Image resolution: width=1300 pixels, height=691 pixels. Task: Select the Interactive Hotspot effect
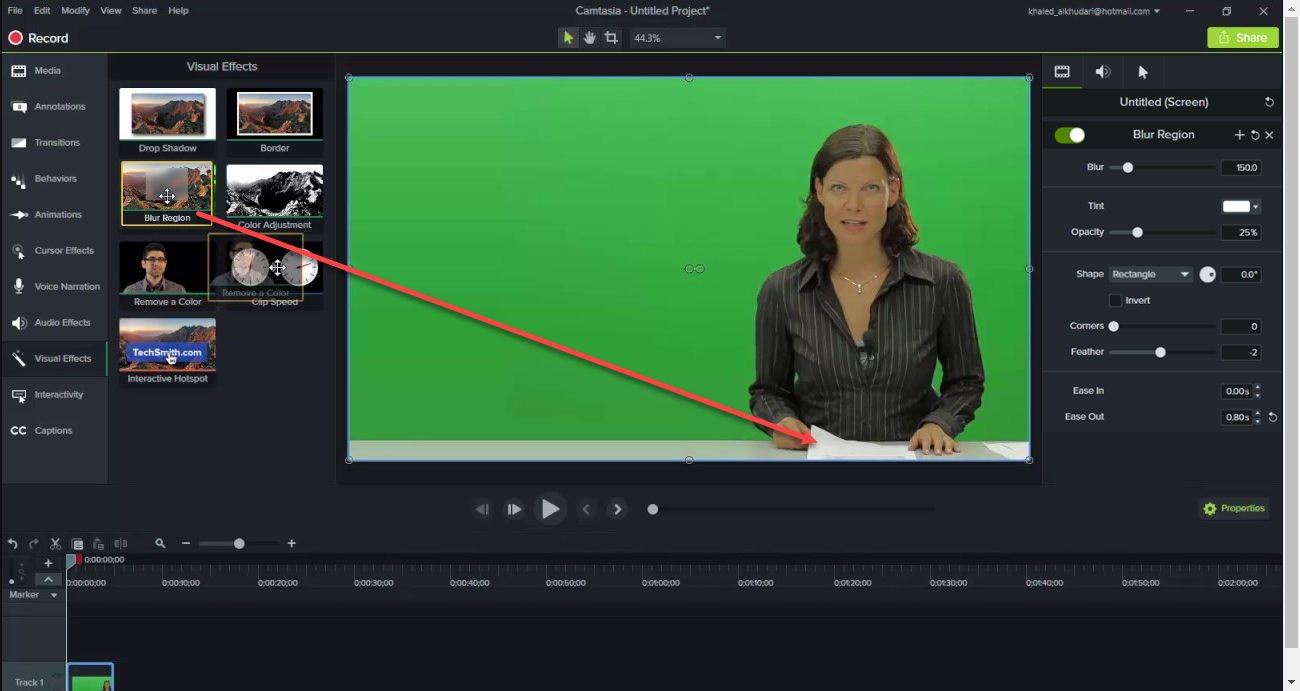click(167, 352)
